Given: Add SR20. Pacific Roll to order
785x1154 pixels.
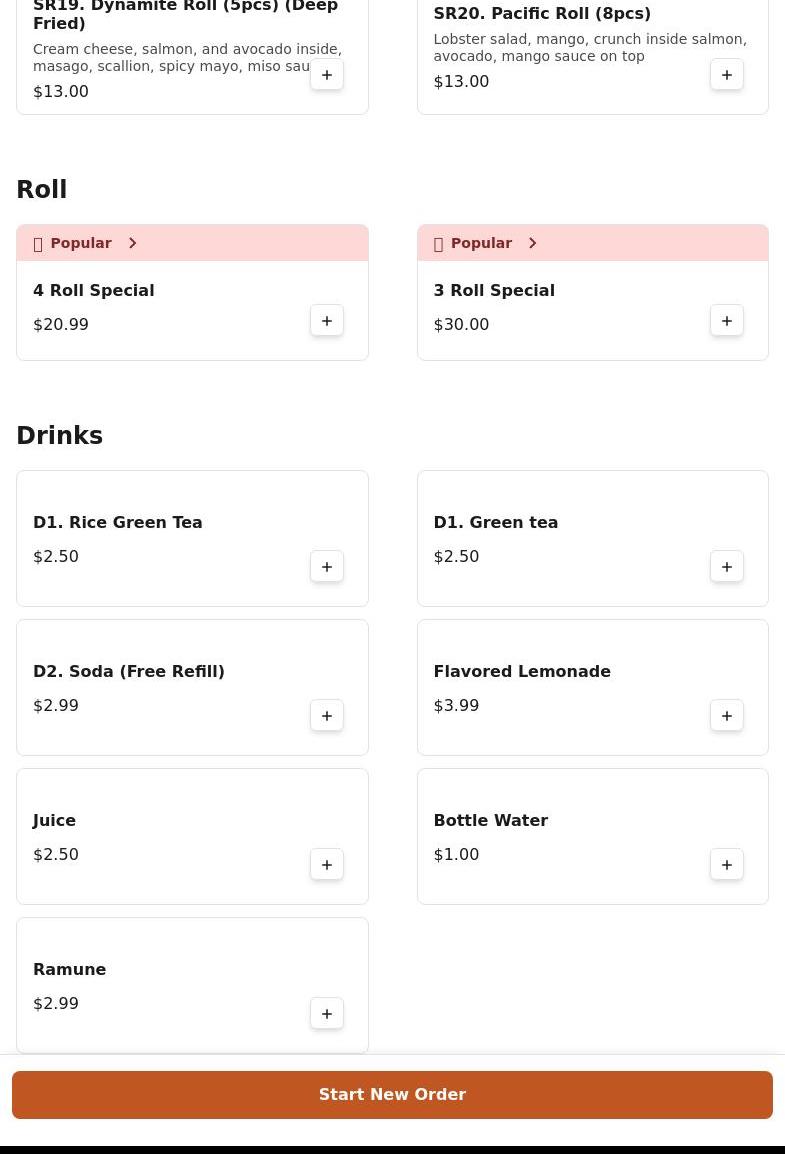Looking at the screenshot, I should [x=727, y=75].
